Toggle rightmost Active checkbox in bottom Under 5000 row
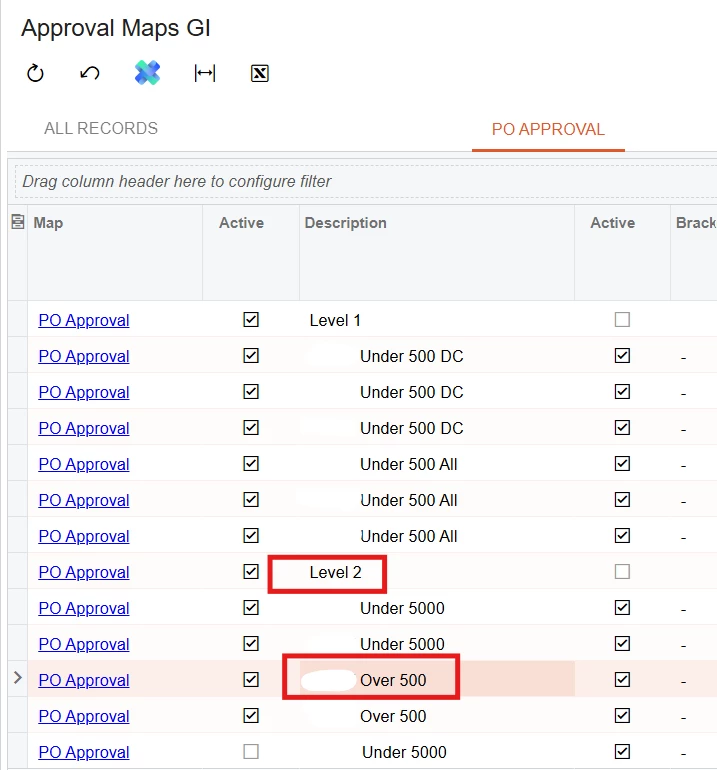This screenshot has width=717, height=770. 622,751
